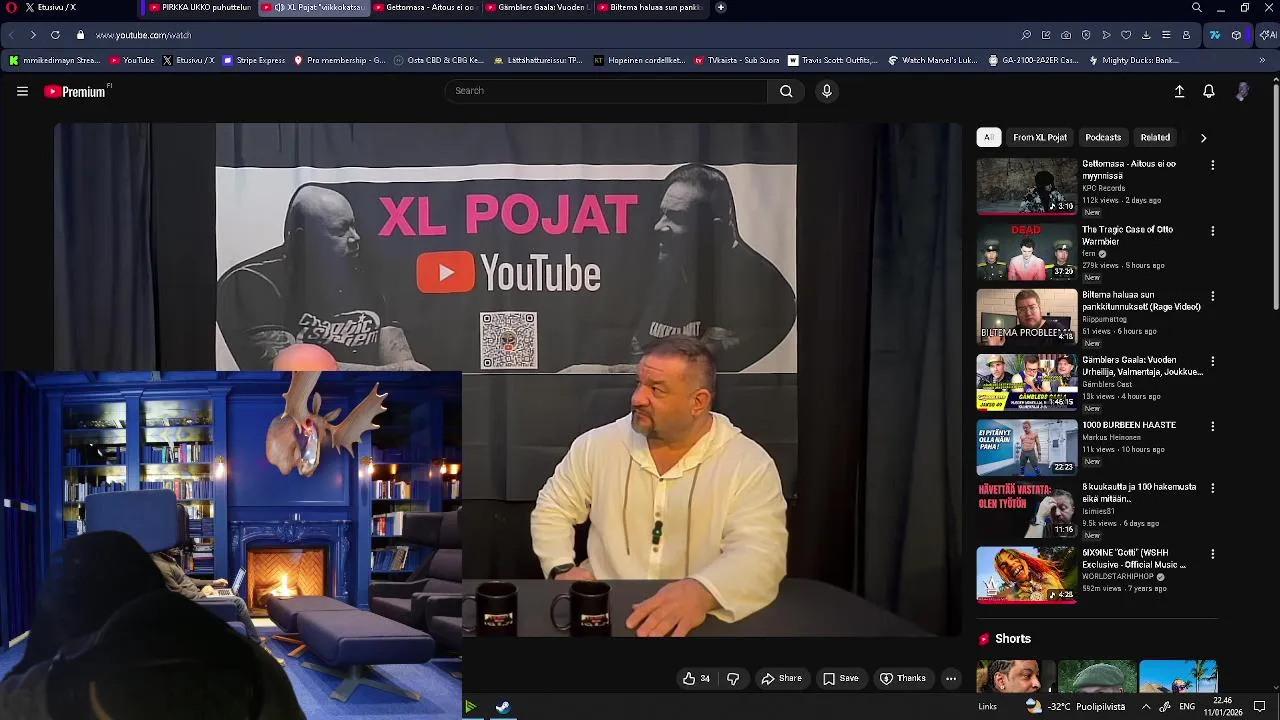The width and height of the screenshot is (1280, 720).
Task: Go back with the browser back arrow
Action: point(11,35)
